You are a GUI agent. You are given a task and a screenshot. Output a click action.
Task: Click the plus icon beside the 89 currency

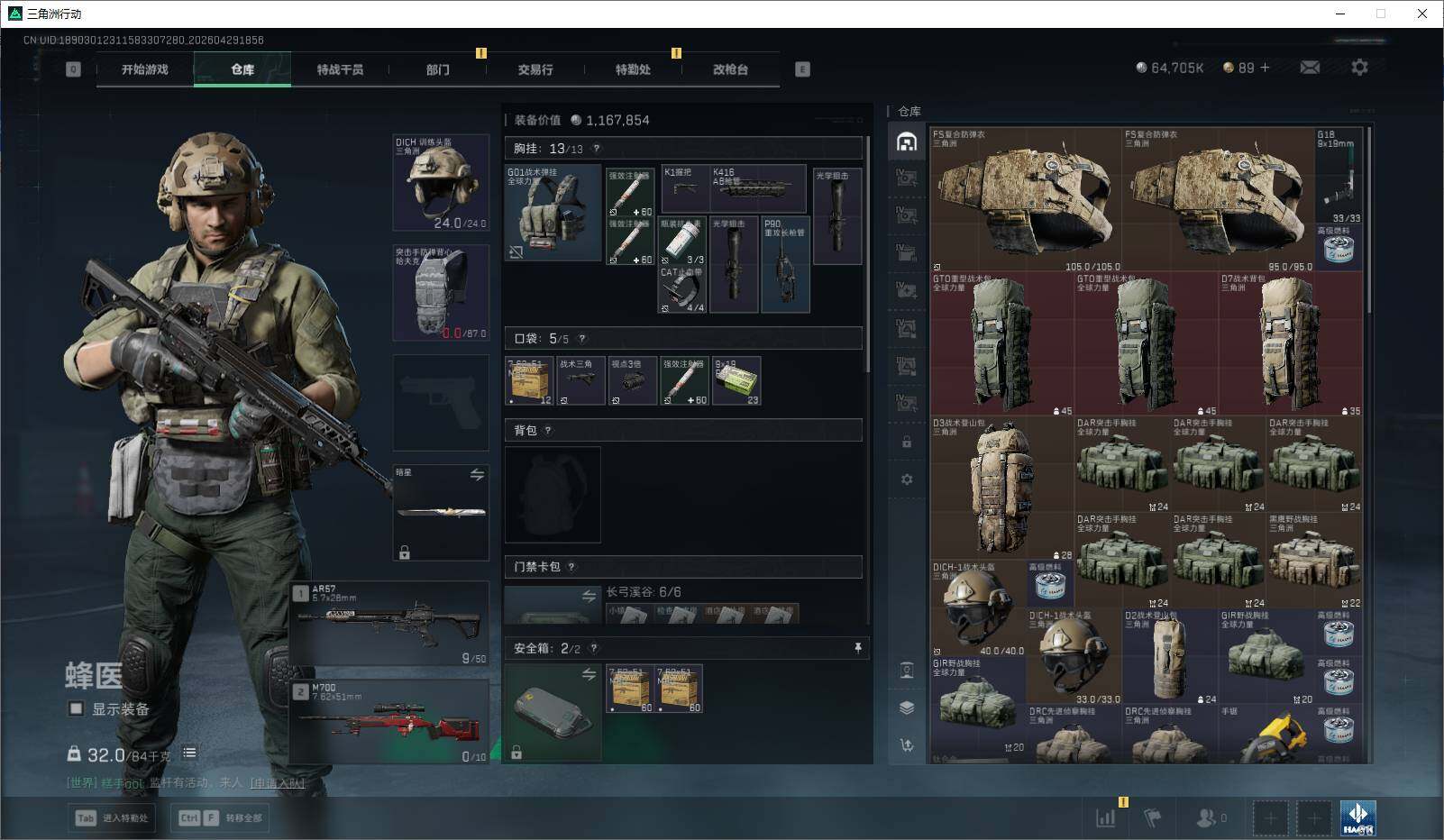click(x=1265, y=68)
